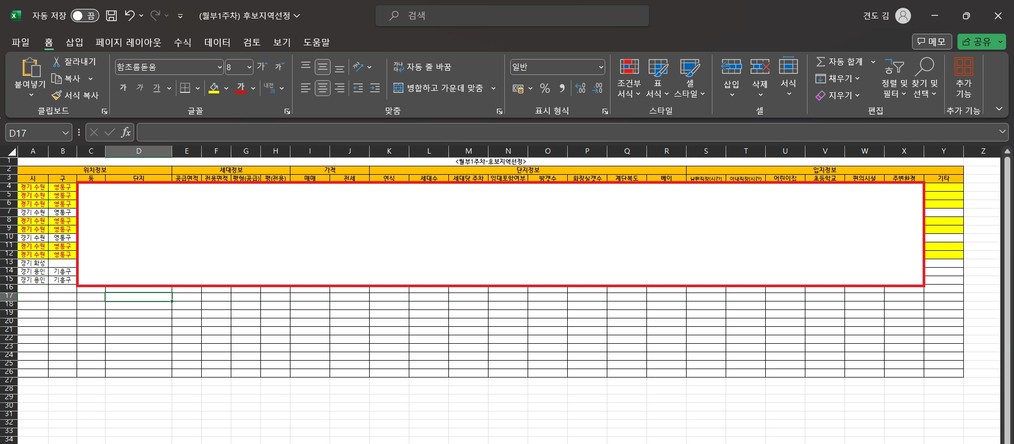This screenshot has width=1014, height=444.
Task: Increase decimal places
Action: click(x=580, y=88)
